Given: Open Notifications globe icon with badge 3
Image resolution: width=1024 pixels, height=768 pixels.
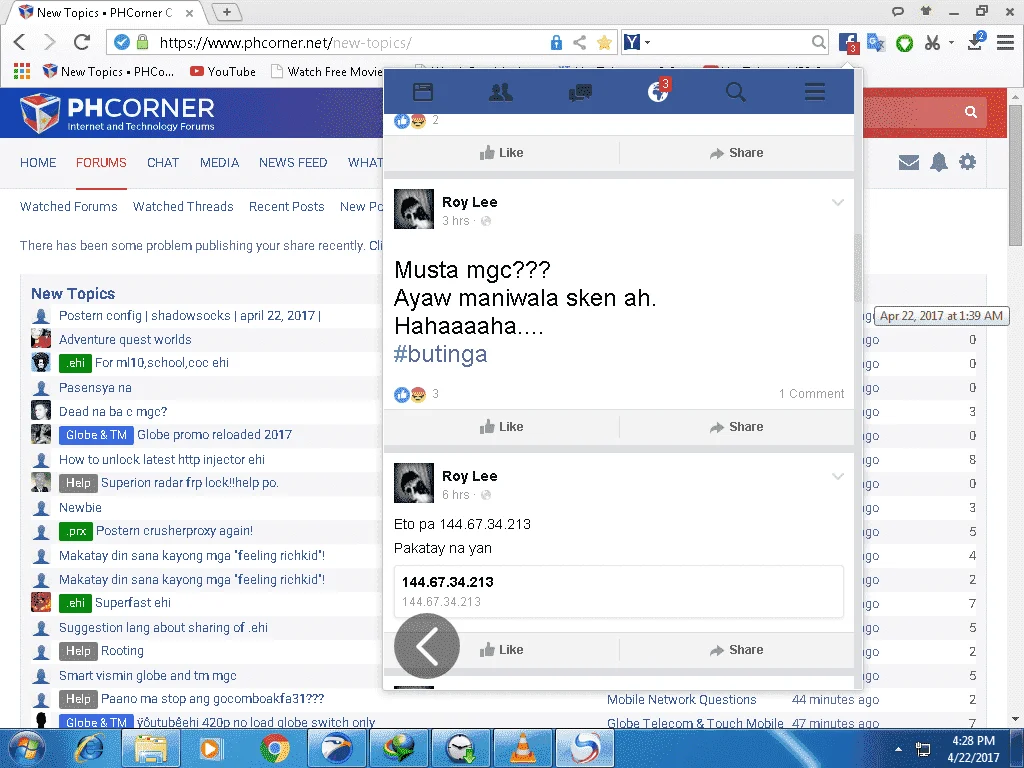Looking at the screenshot, I should 658,91.
